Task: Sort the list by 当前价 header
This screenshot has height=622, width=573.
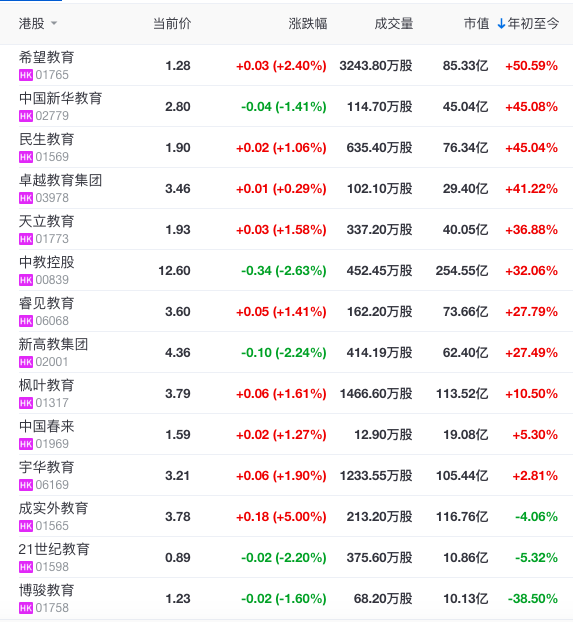Action: coord(172,24)
